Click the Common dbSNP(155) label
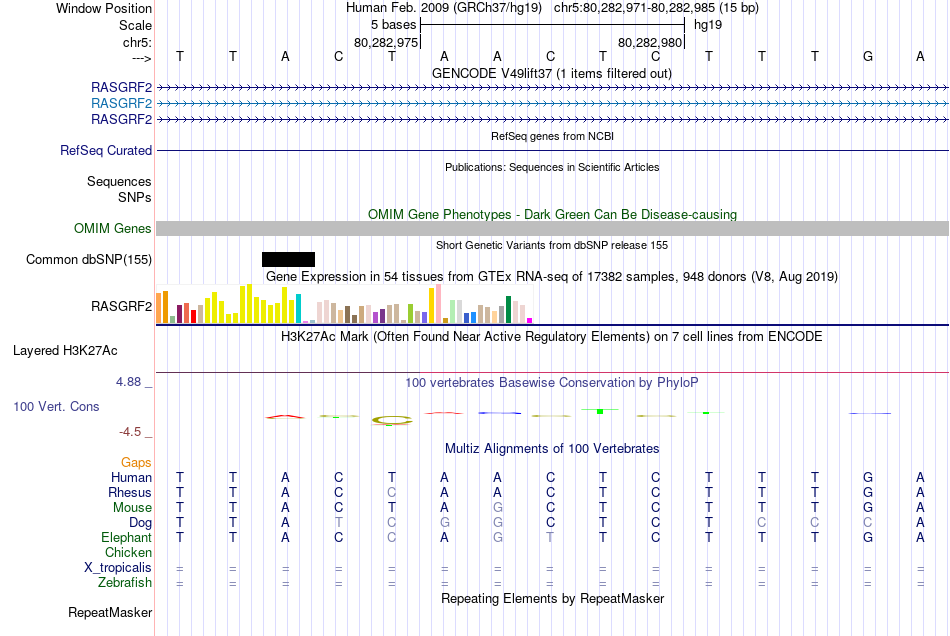Screen dimensions: 950x636 coord(88,259)
